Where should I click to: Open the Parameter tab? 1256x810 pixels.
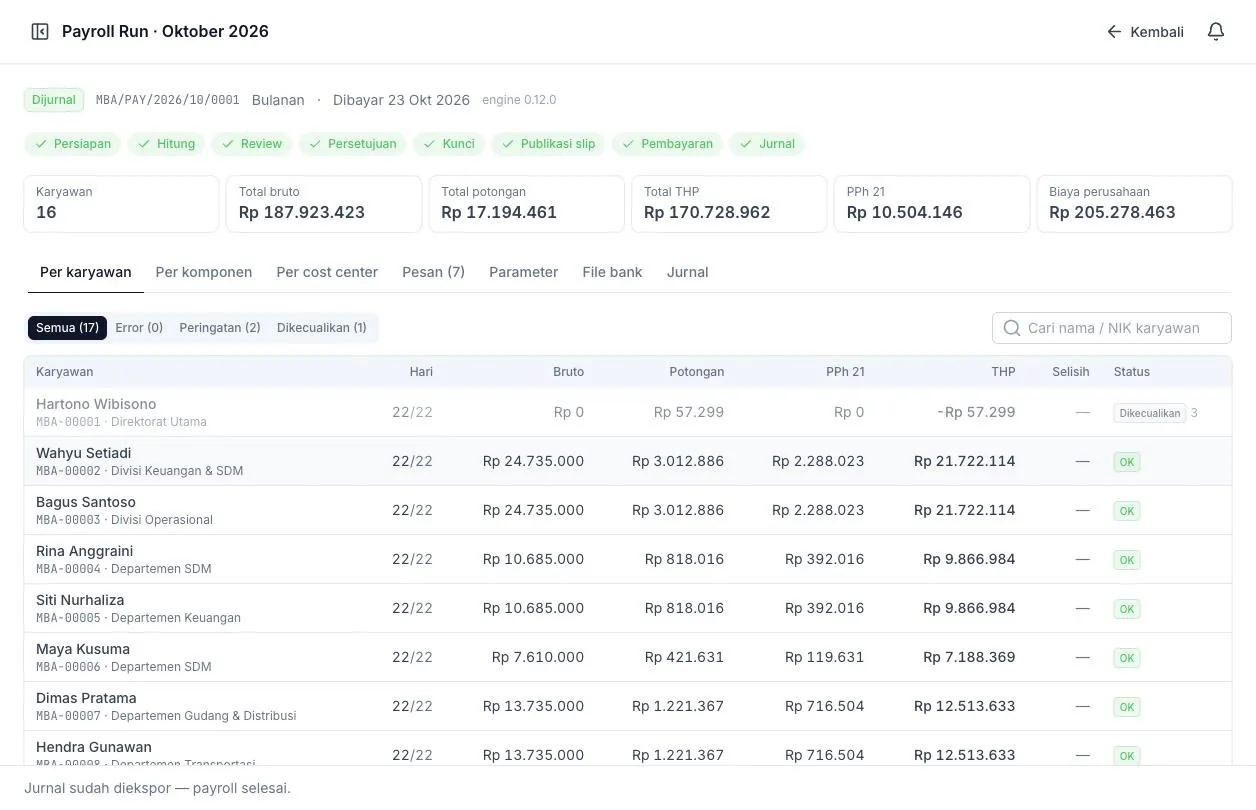click(x=523, y=272)
